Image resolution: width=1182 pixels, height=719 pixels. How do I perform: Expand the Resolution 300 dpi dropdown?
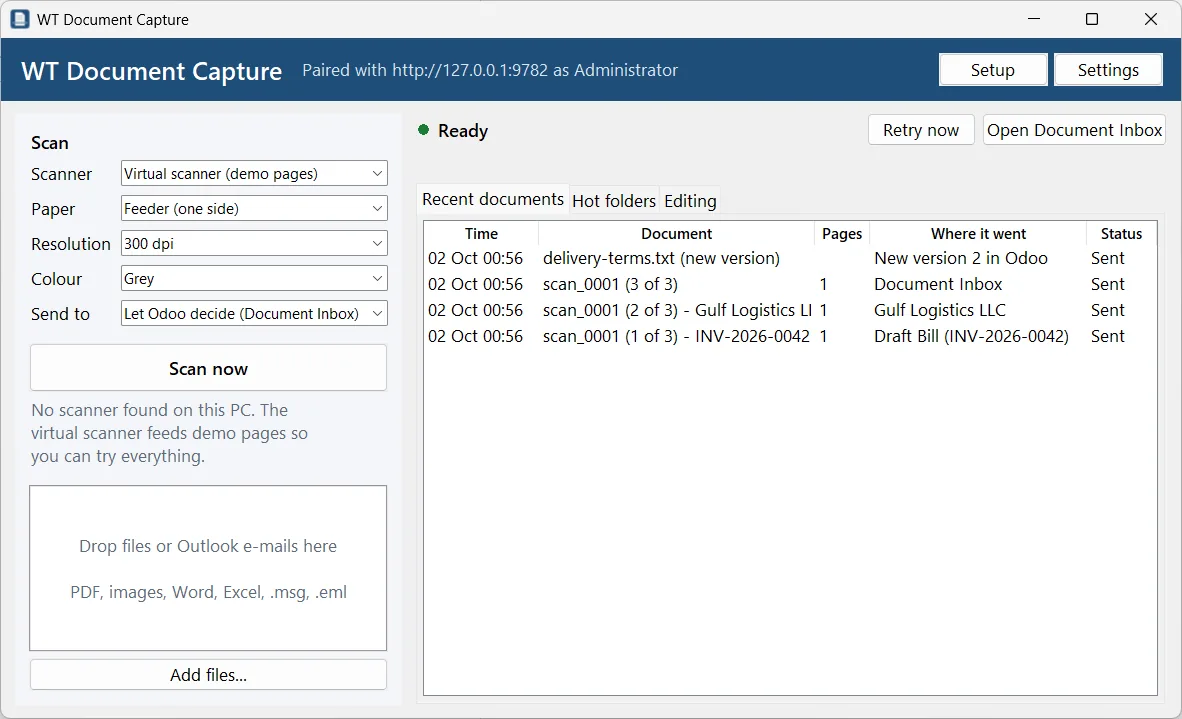(254, 243)
